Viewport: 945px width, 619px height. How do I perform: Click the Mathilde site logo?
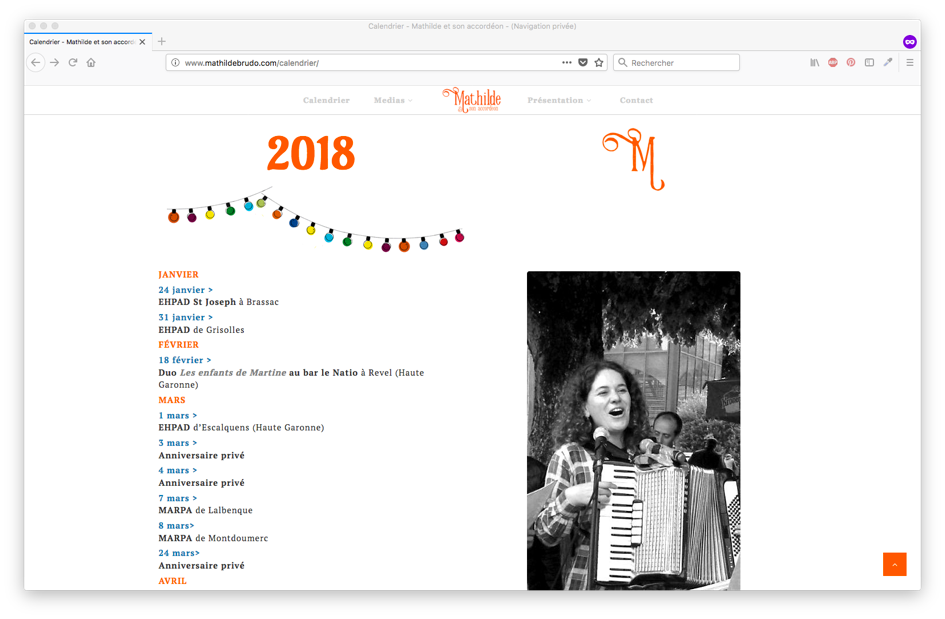[471, 100]
